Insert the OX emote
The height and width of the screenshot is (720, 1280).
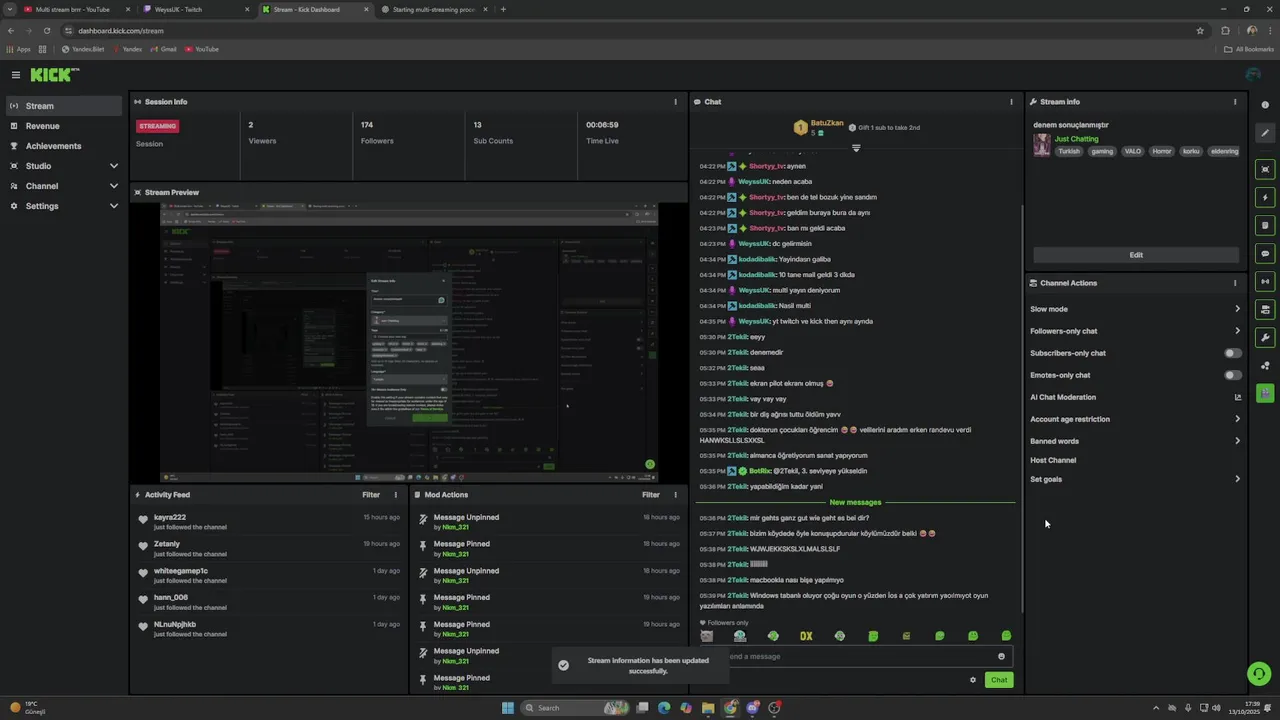point(806,636)
